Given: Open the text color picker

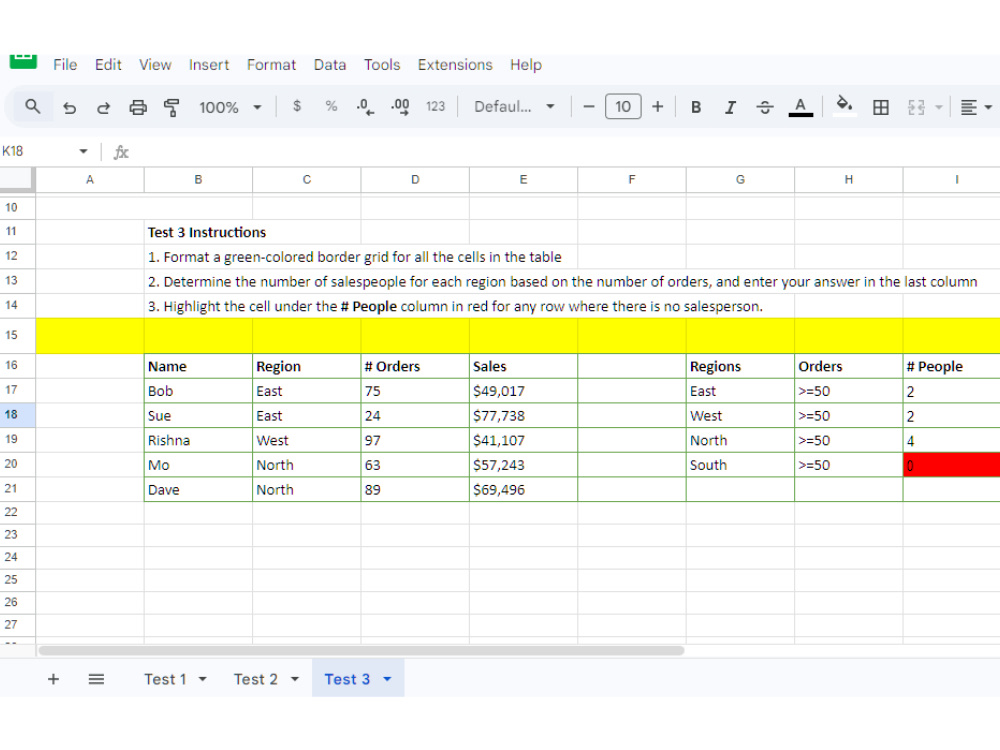Looking at the screenshot, I should (800, 107).
